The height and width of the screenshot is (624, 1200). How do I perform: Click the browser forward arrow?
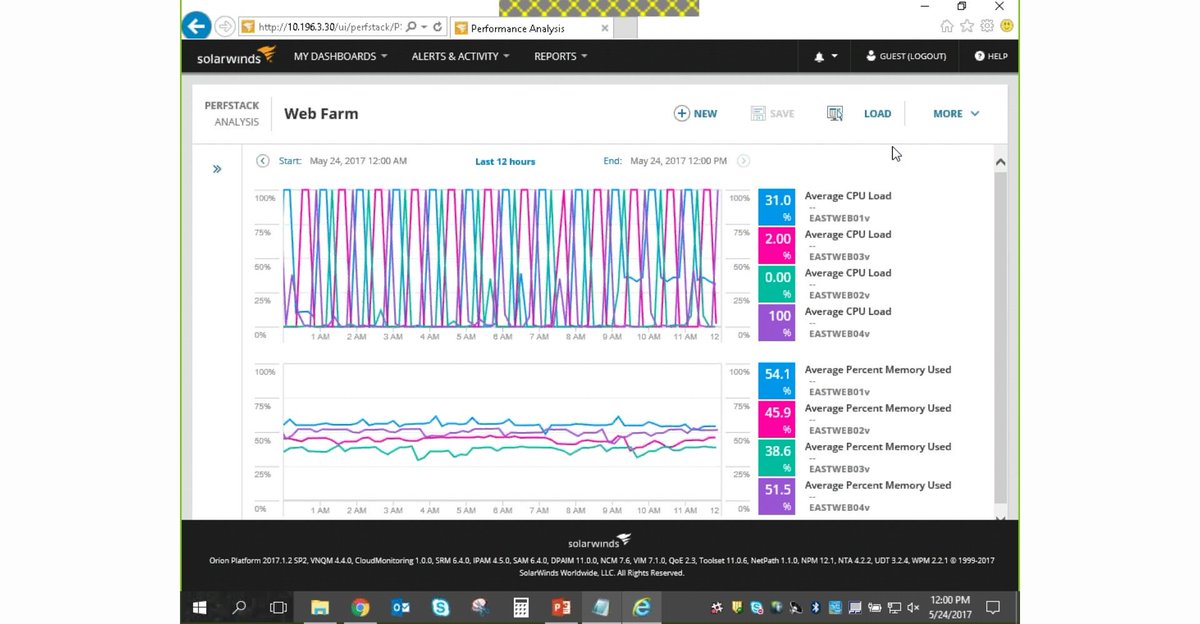coord(225,26)
